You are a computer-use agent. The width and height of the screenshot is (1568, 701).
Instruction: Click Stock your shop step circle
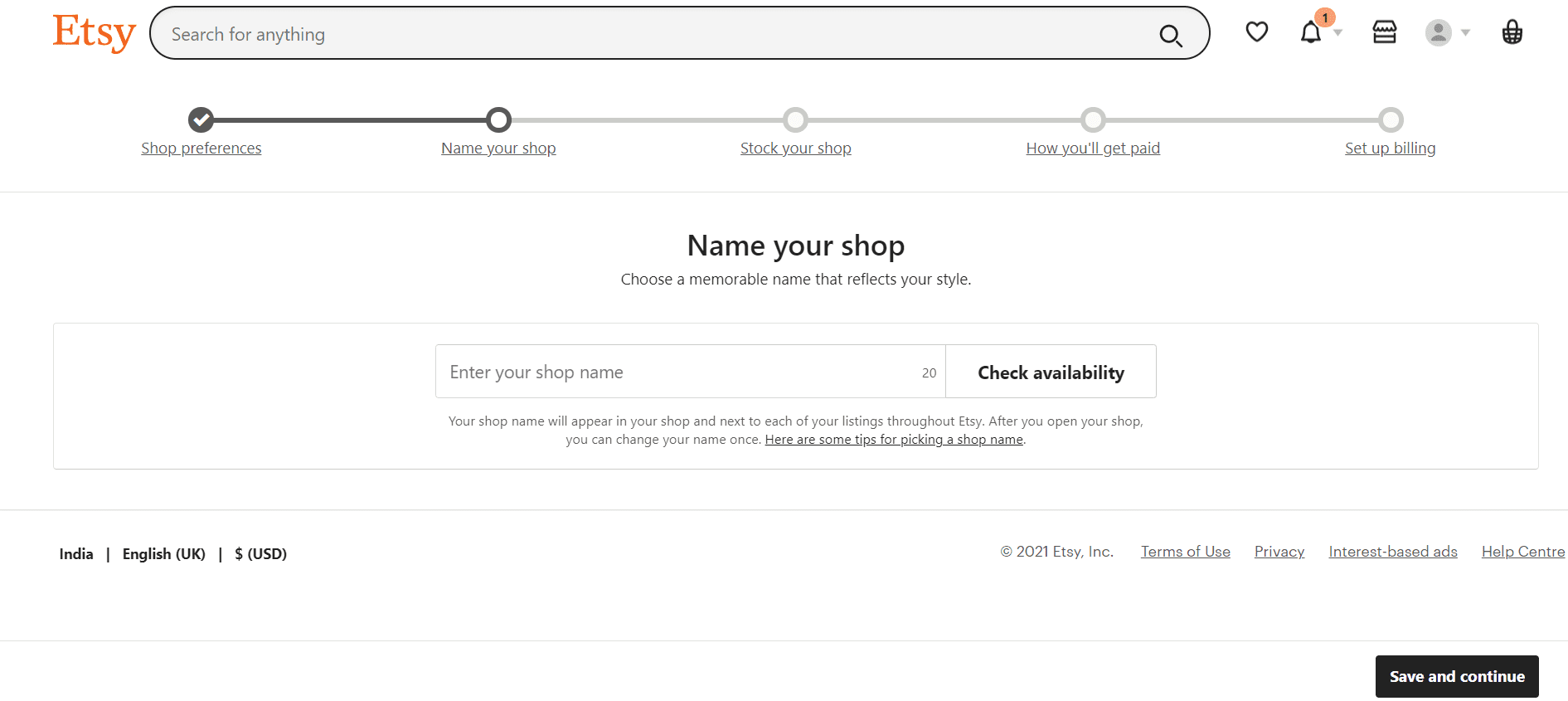(x=796, y=120)
